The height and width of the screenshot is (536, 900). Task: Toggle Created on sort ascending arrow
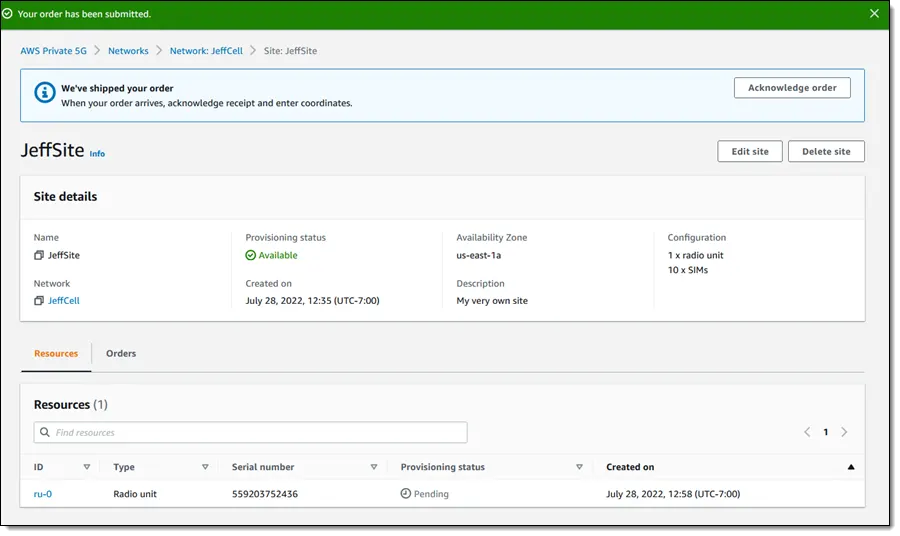click(x=851, y=467)
